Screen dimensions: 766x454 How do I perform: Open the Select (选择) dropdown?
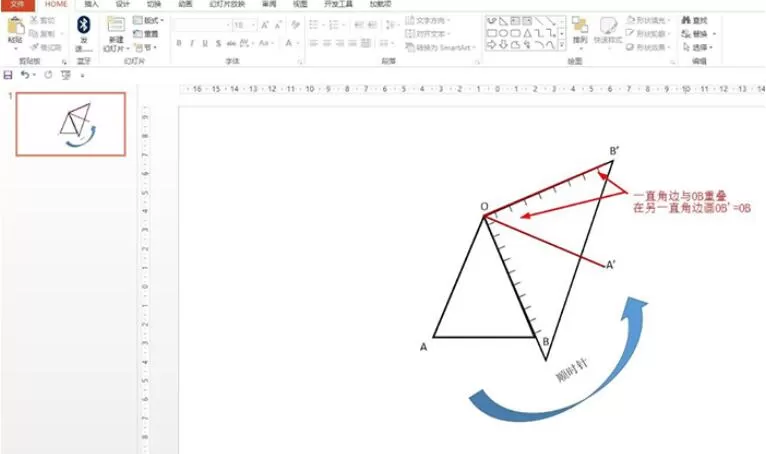(698, 47)
